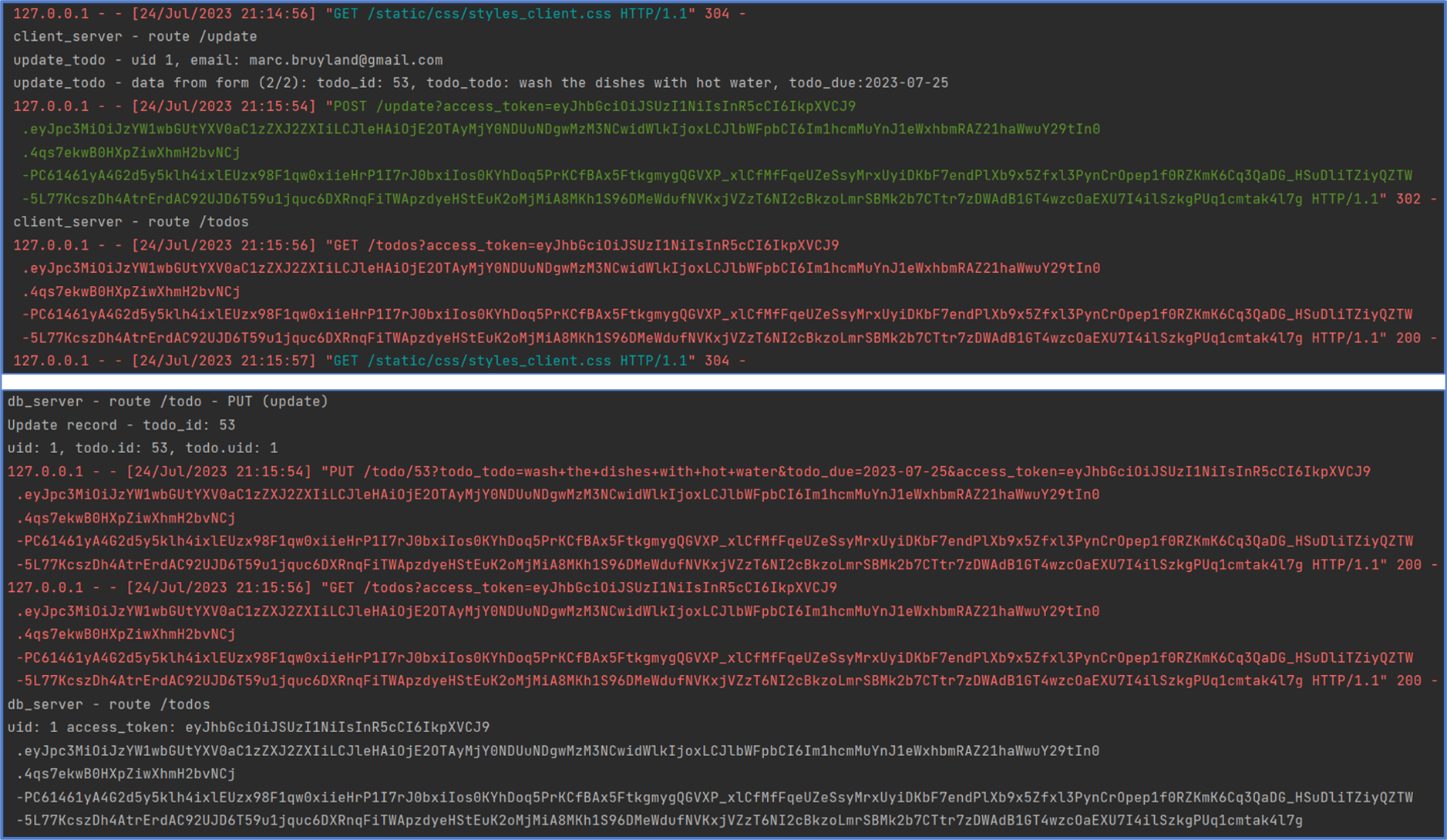
Task: Click the 'uid: 1, todo.id: 53, todo.uid: 1' line
Action: coord(143,449)
